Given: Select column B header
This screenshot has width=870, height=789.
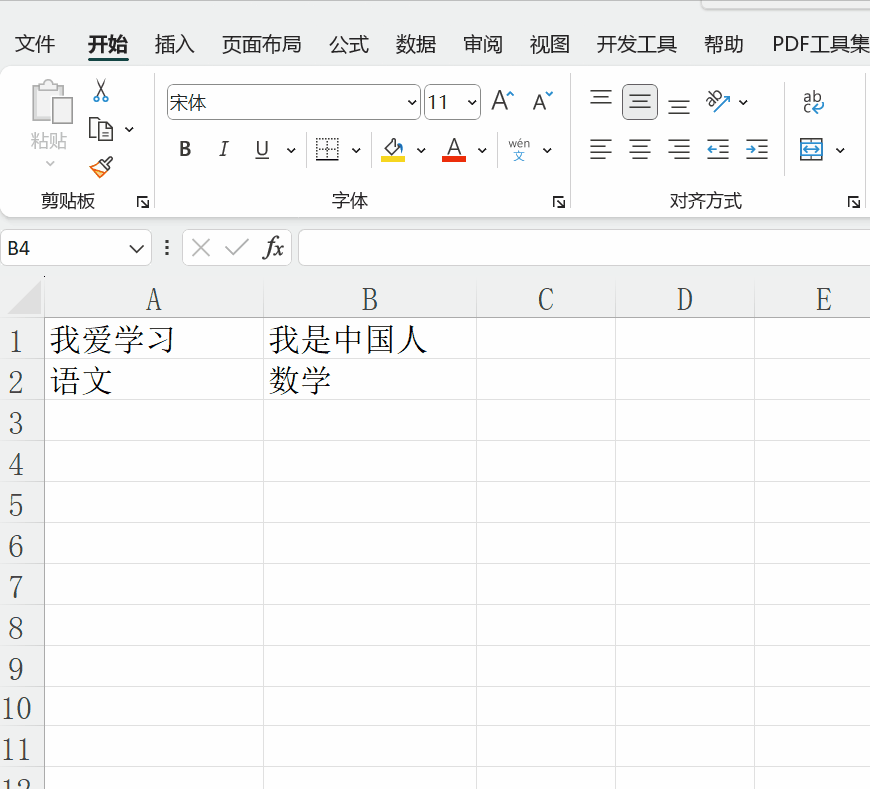Looking at the screenshot, I should 370,299.
